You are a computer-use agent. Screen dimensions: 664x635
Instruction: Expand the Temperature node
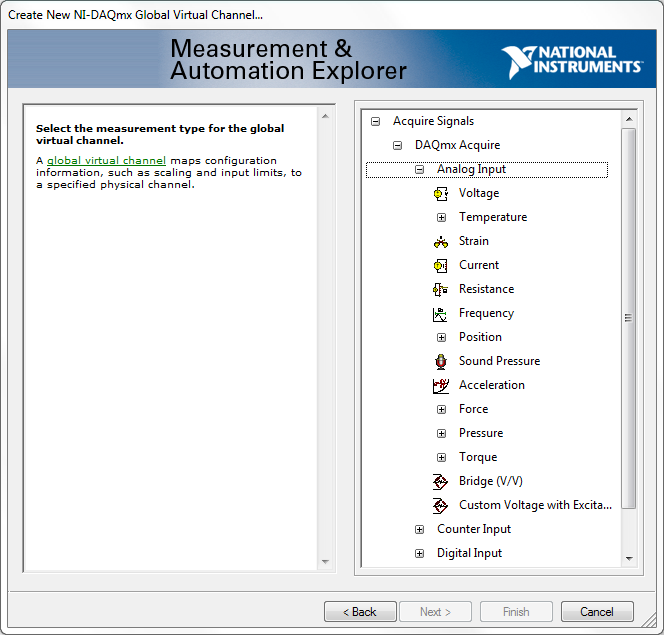coord(441,217)
